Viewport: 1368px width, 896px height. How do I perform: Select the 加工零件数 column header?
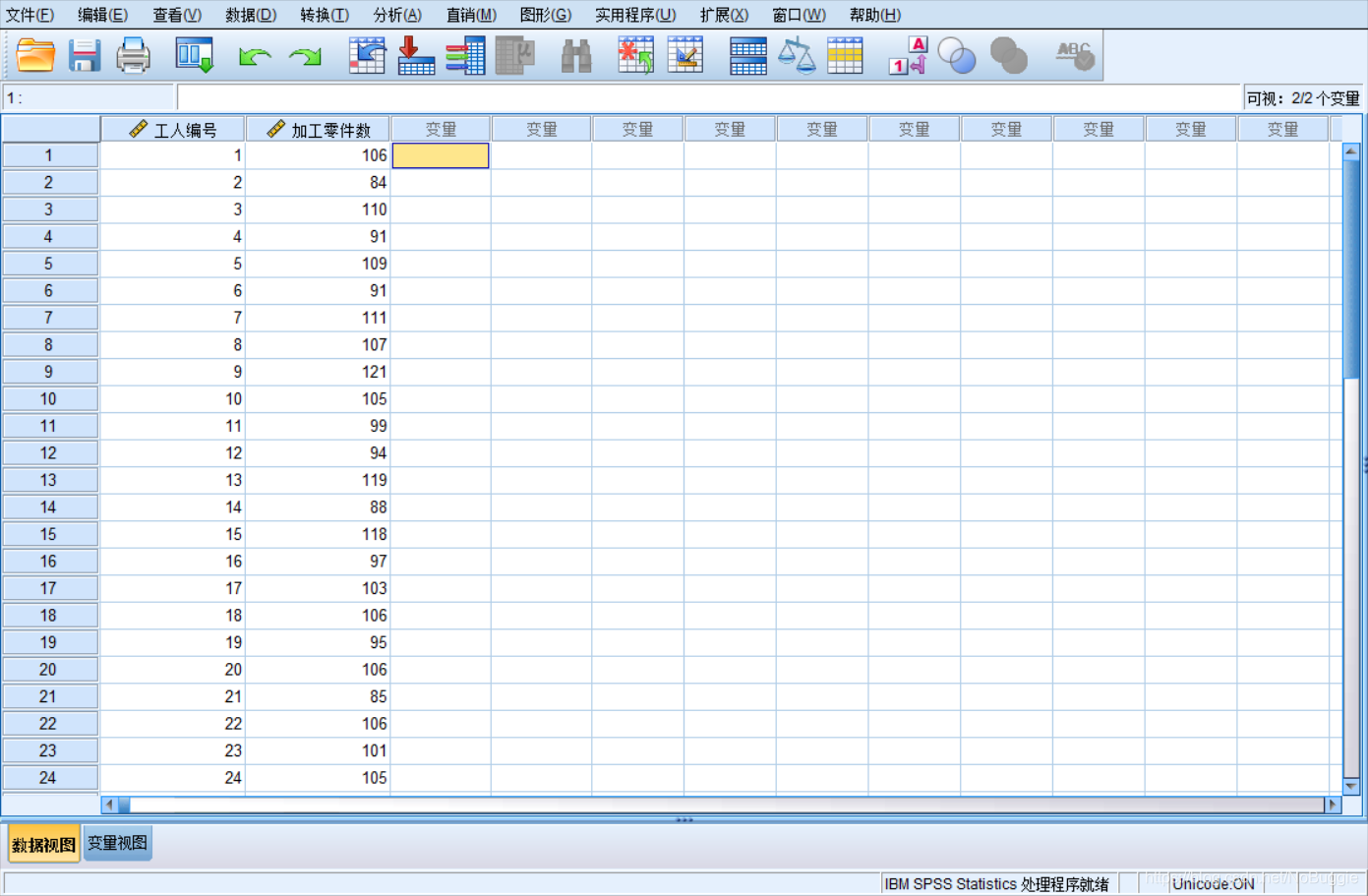318,130
